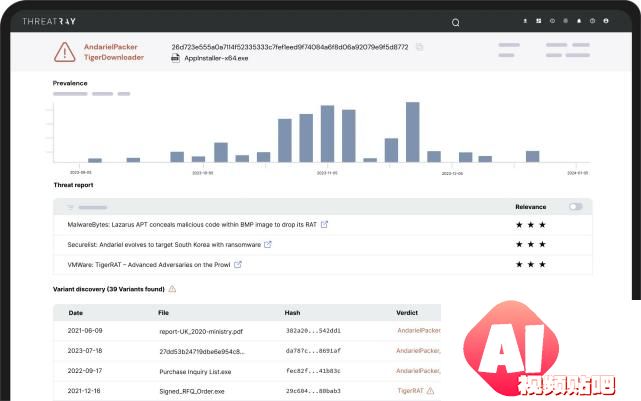Screen dimensions: 641x401
Task: Click the AndarielPacker family label in header
Action: pyautogui.click(x=111, y=47)
